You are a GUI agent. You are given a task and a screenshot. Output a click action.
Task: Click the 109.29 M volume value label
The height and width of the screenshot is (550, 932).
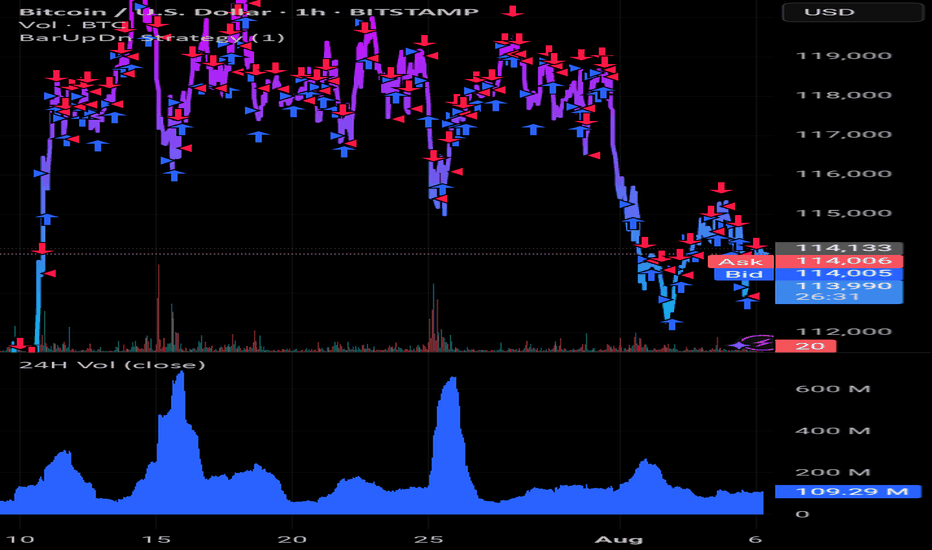click(x=848, y=492)
